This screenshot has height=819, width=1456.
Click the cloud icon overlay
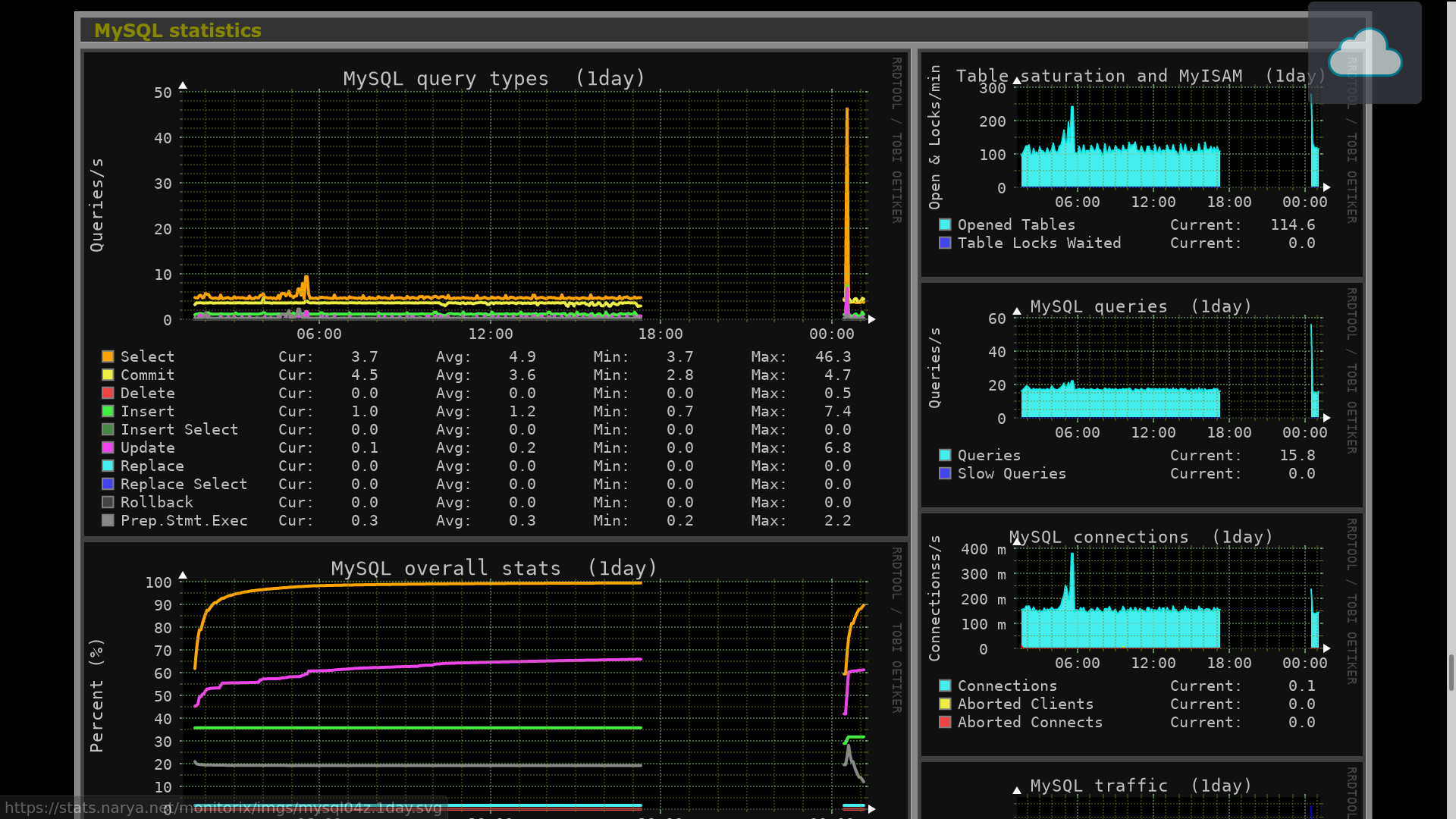1365,52
